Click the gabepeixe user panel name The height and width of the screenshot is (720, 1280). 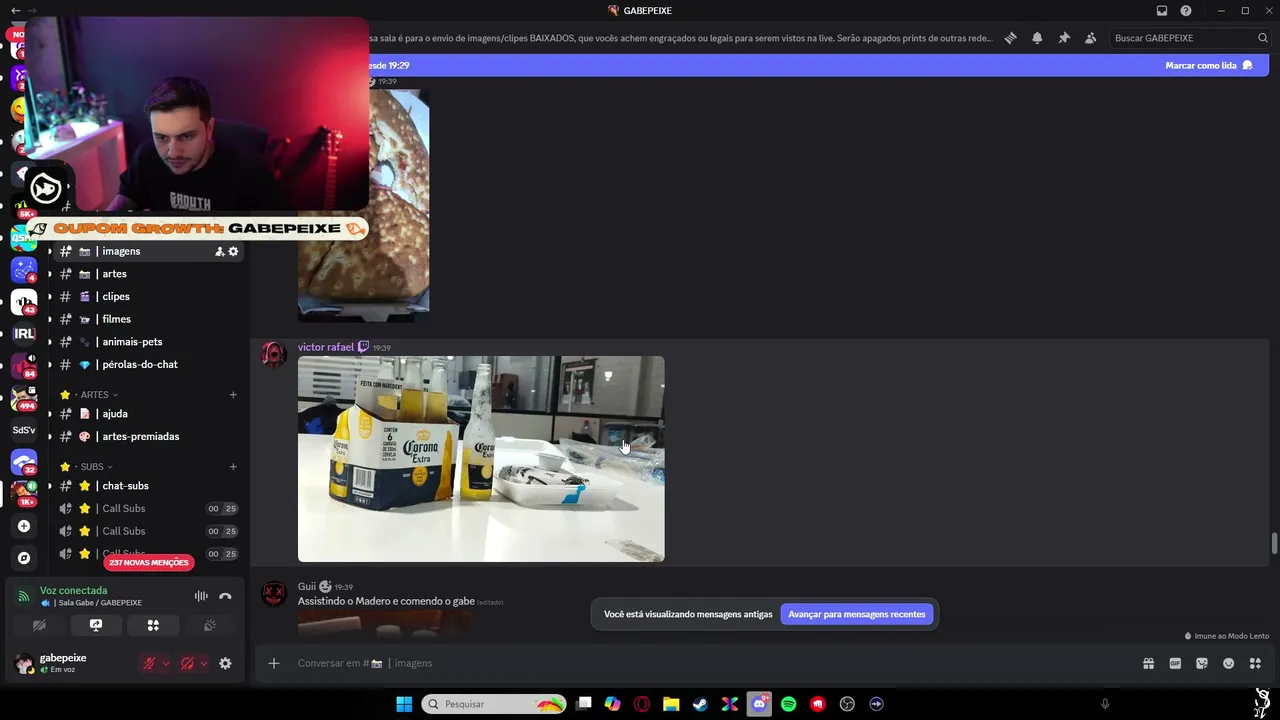point(63,658)
